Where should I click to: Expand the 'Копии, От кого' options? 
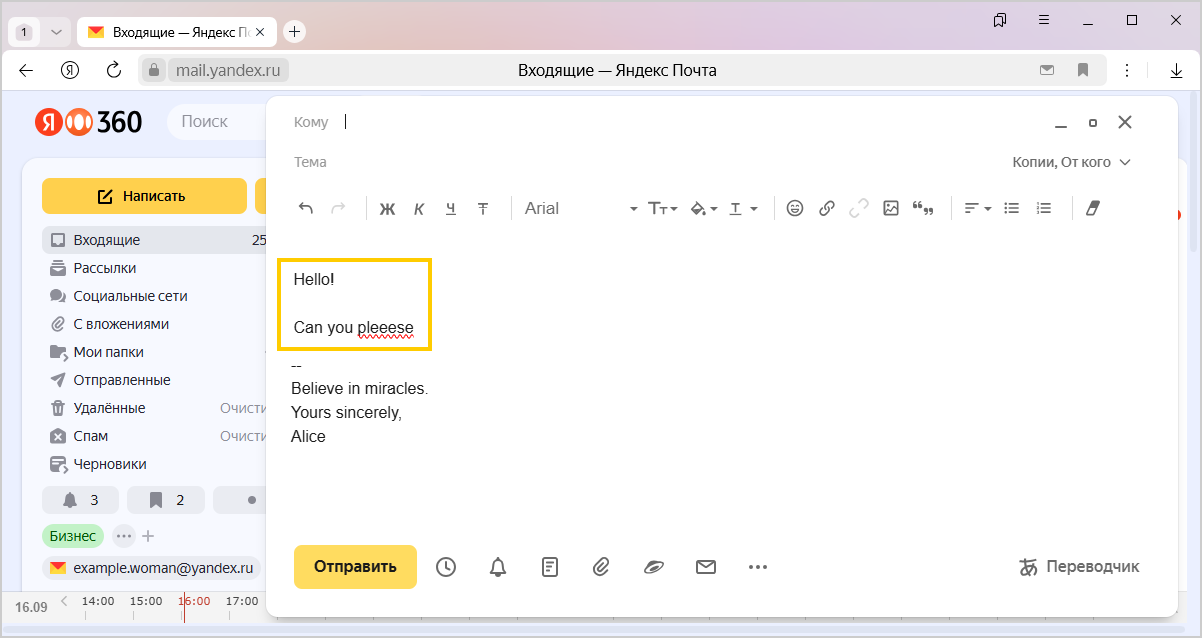click(x=1071, y=162)
